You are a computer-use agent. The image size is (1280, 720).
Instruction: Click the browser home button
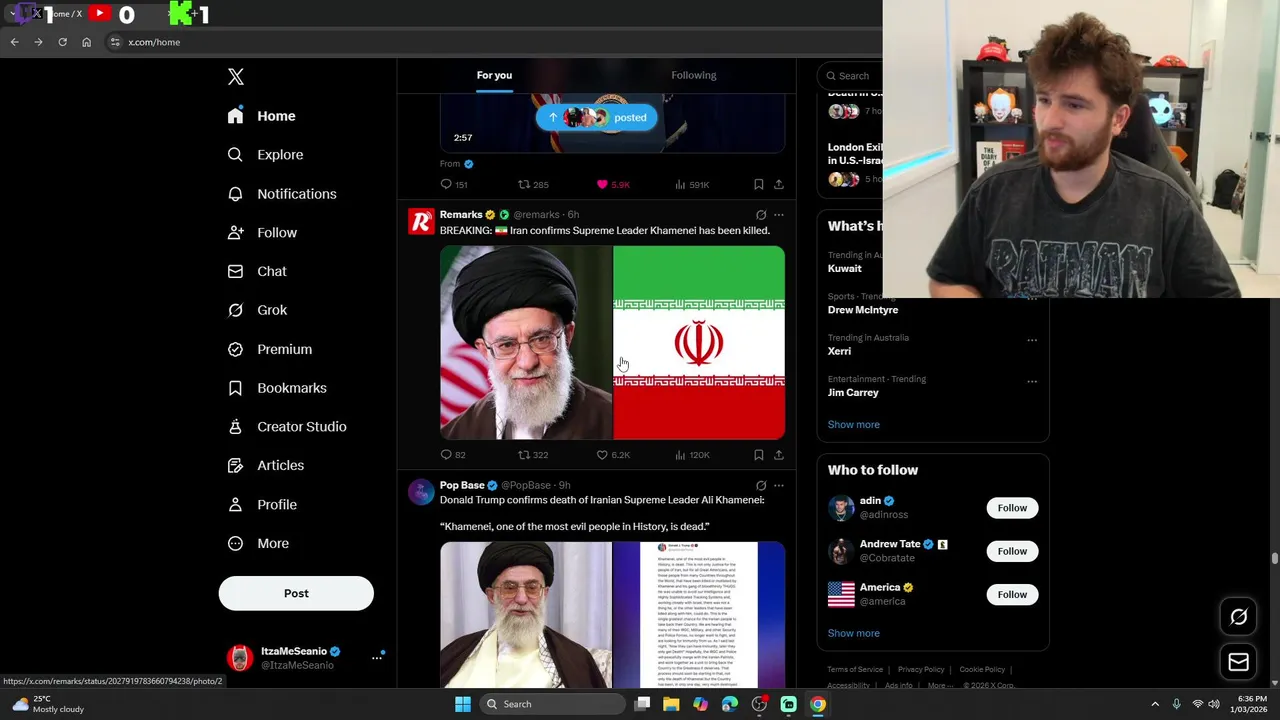click(86, 42)
